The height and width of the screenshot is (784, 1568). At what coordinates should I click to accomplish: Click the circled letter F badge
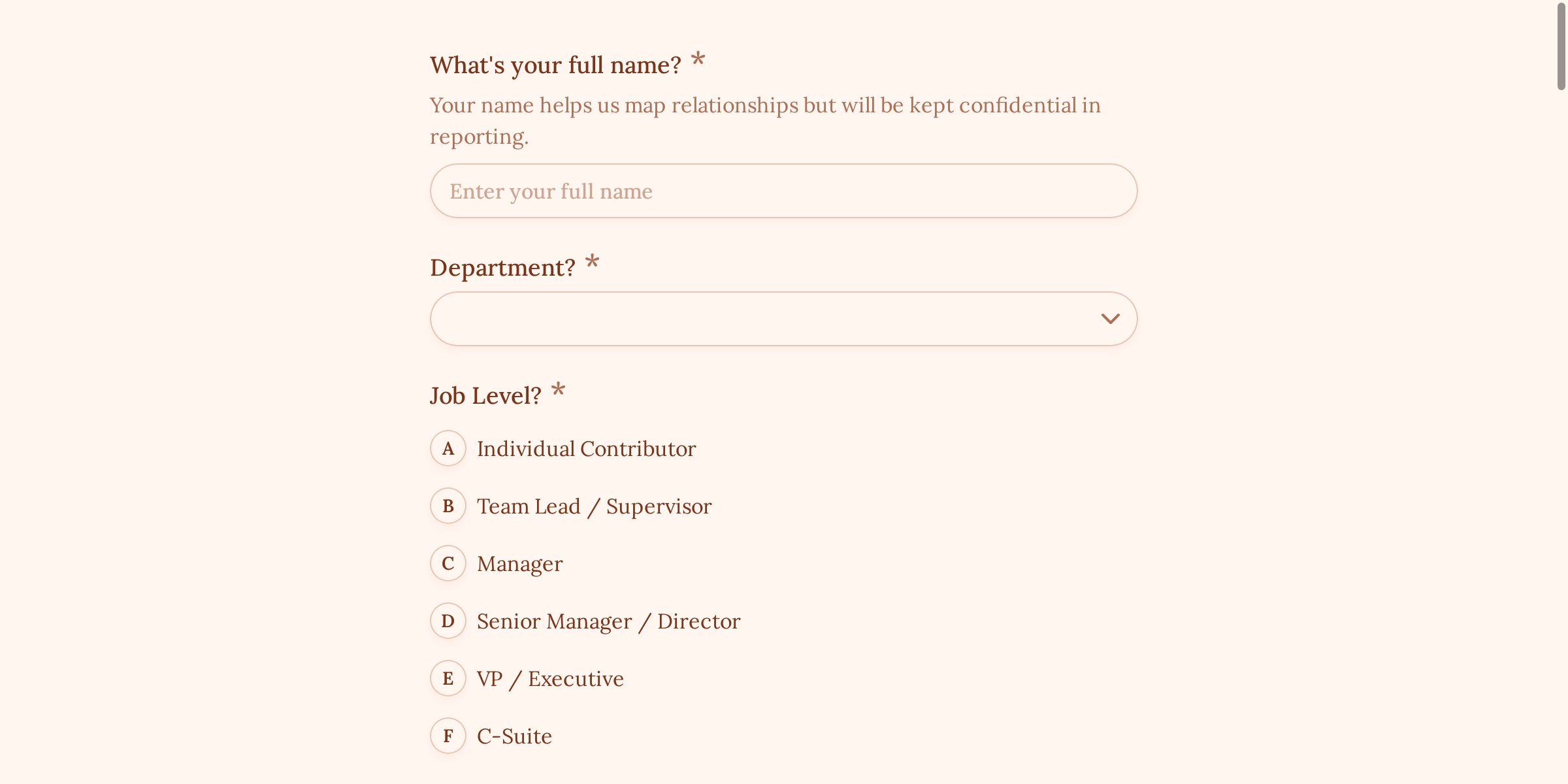448,736
